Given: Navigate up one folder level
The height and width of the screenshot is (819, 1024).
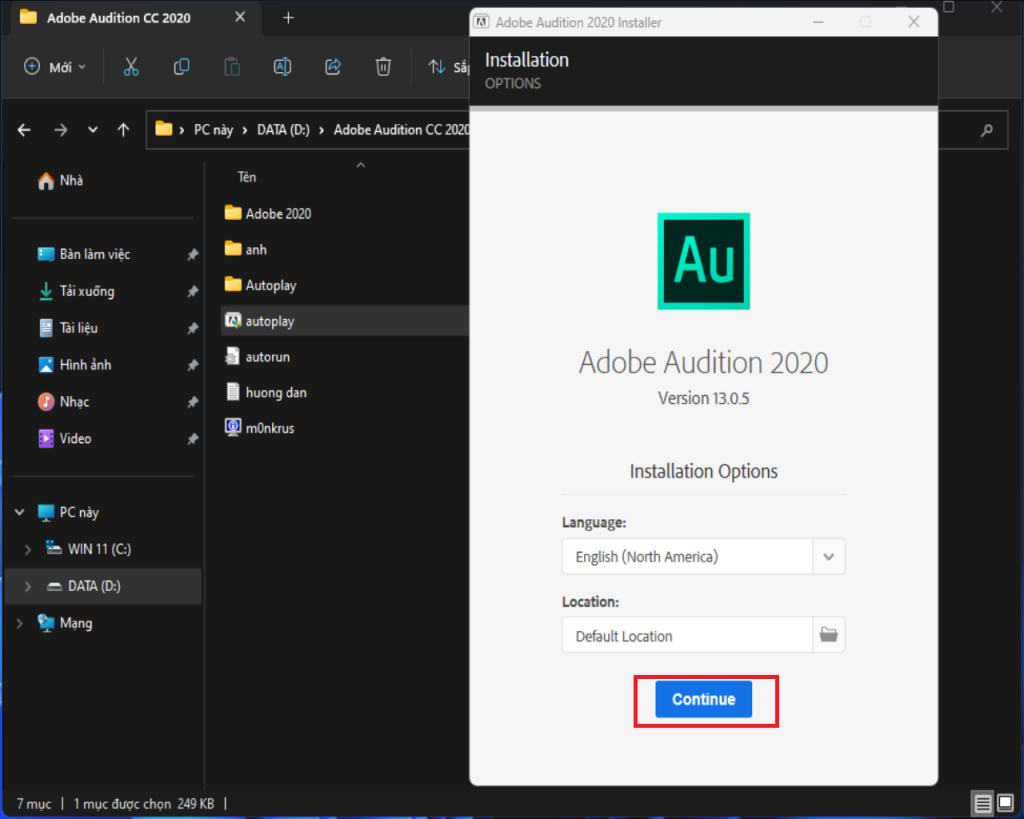Looking at the screenshot, I should [123, 130].
